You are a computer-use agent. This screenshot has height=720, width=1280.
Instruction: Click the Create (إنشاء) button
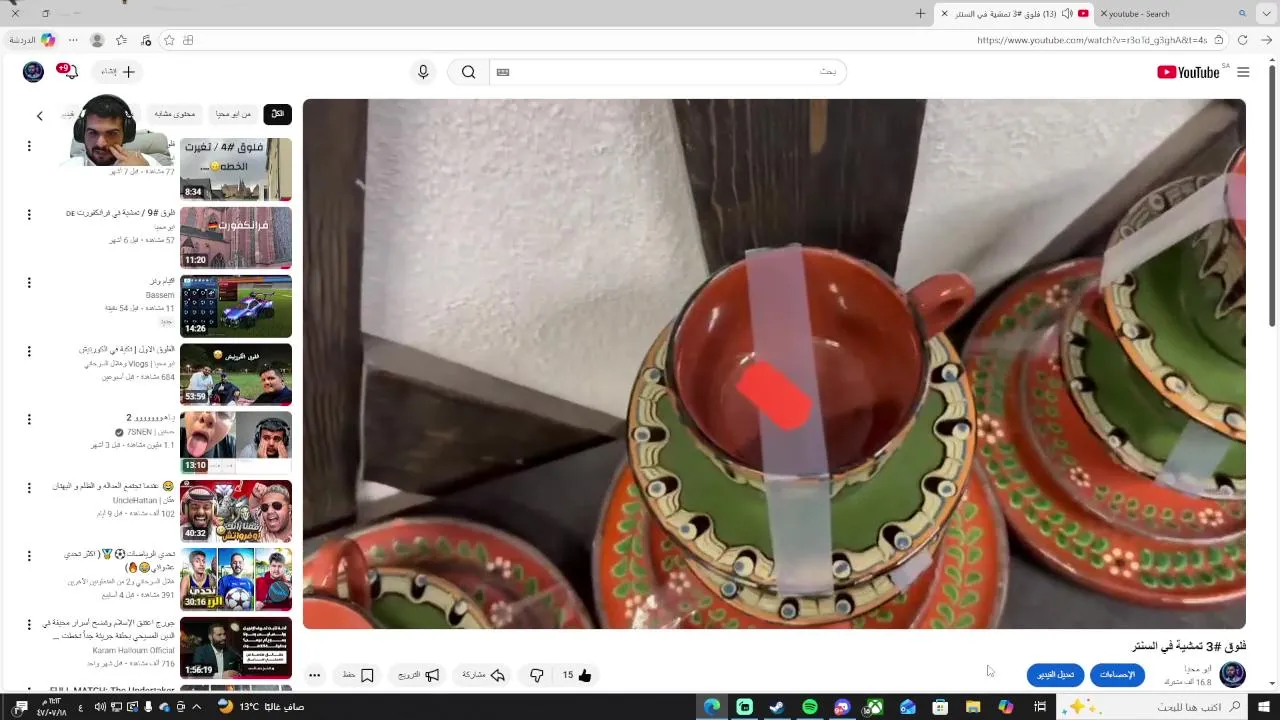click(118, 72)
